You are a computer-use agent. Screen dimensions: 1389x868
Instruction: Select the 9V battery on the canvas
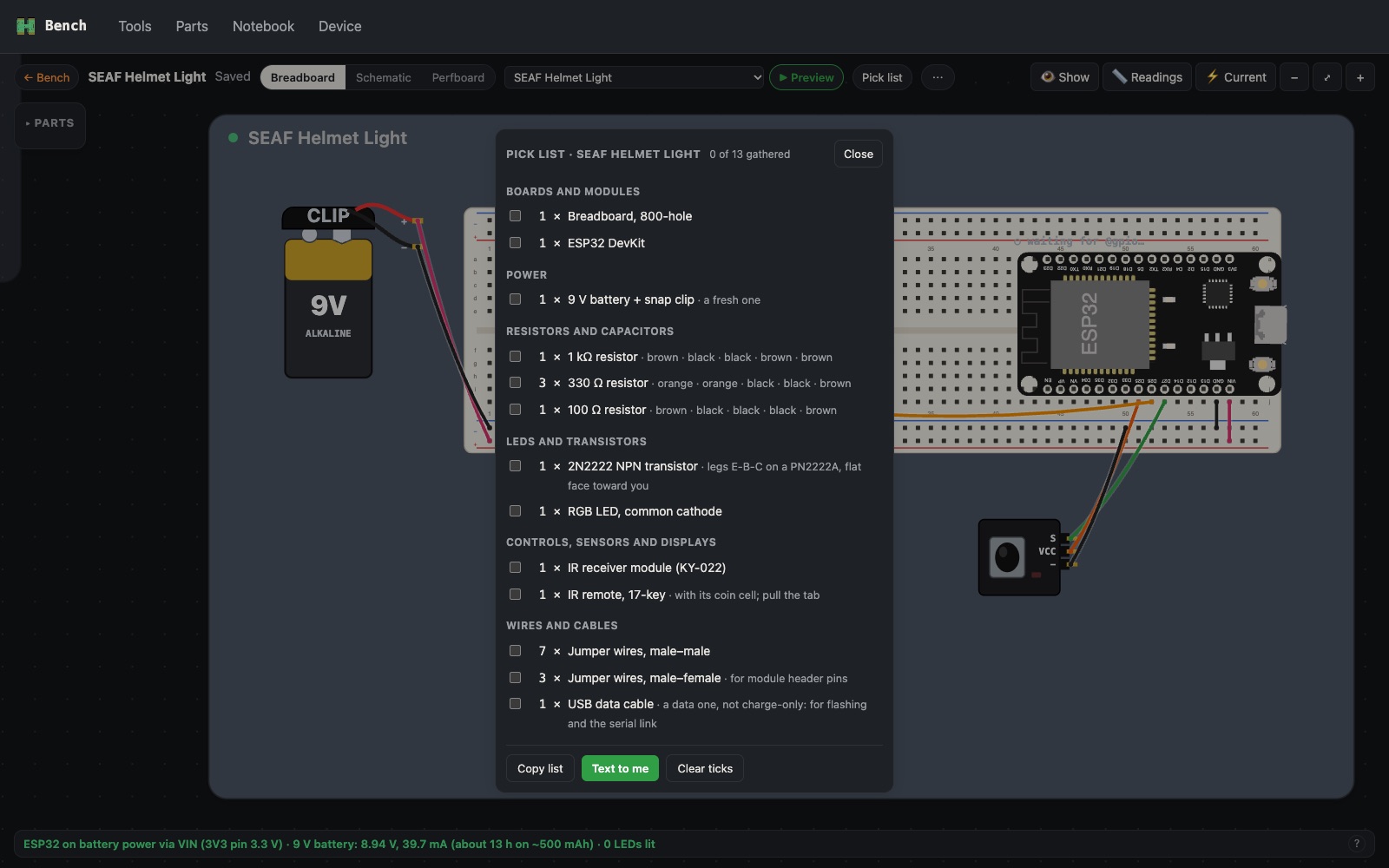tap(328, 308)
